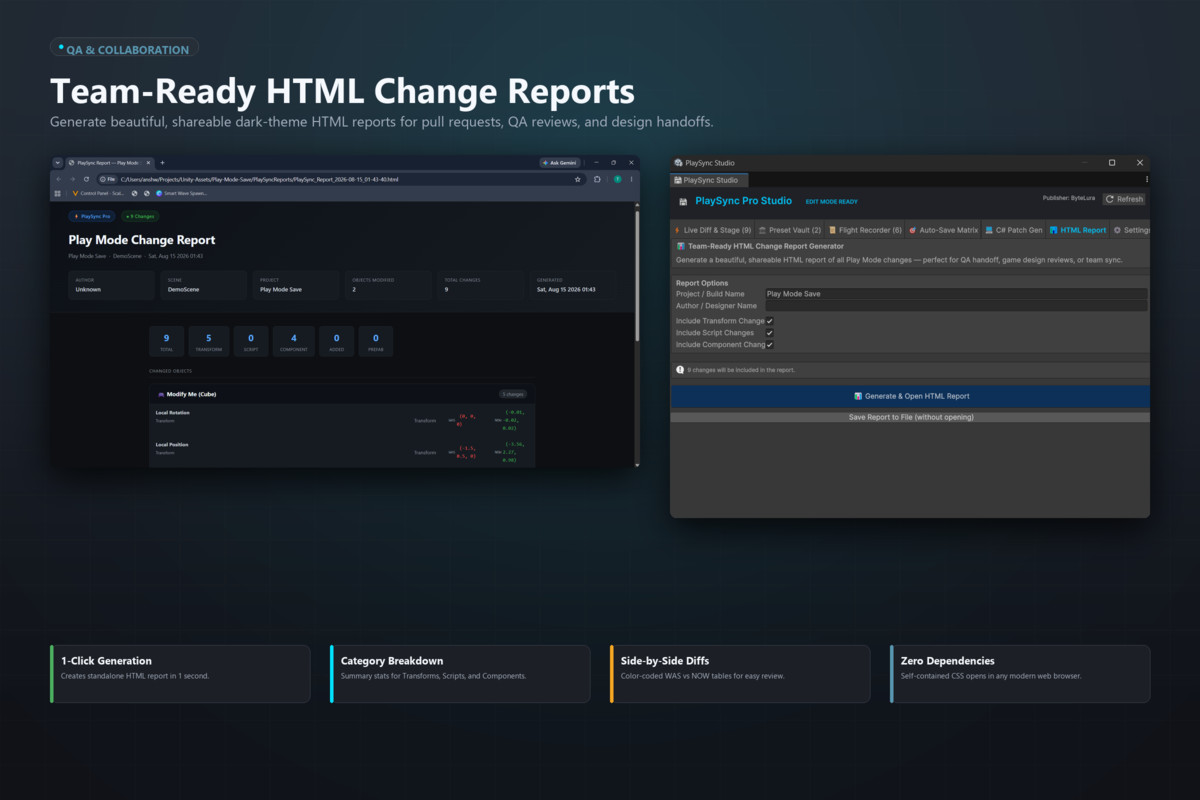The height and width of the screenshot is (800, 1200).
Task: Click the Objects Modified card
Action: [x=389, y=285]
